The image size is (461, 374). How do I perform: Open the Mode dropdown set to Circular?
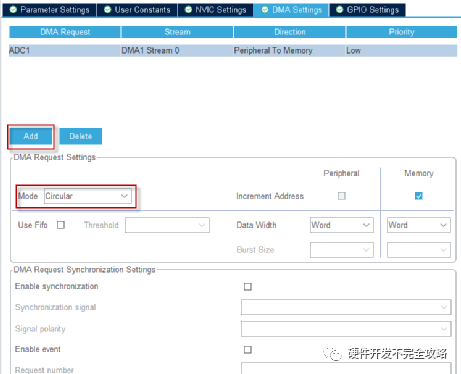point(88,196)
